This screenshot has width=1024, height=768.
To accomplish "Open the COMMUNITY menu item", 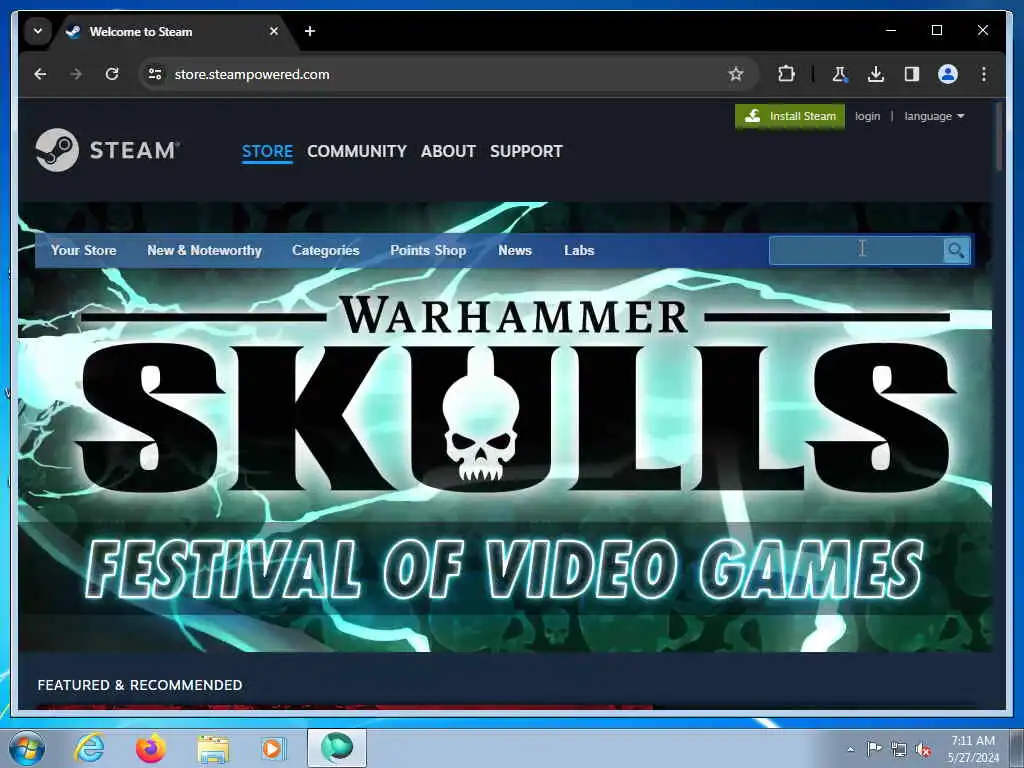I will (357, 152).
